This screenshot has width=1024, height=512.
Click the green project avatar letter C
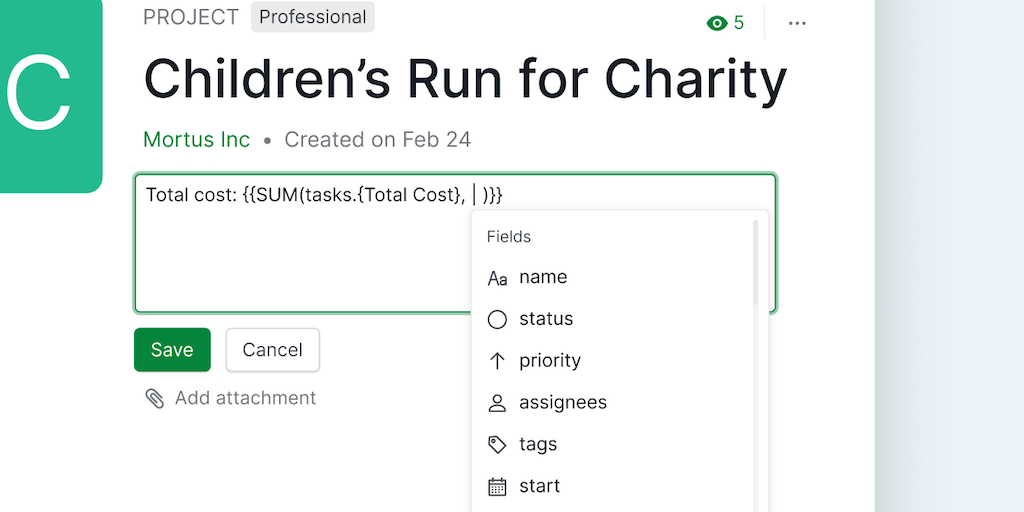pos(40,92)
